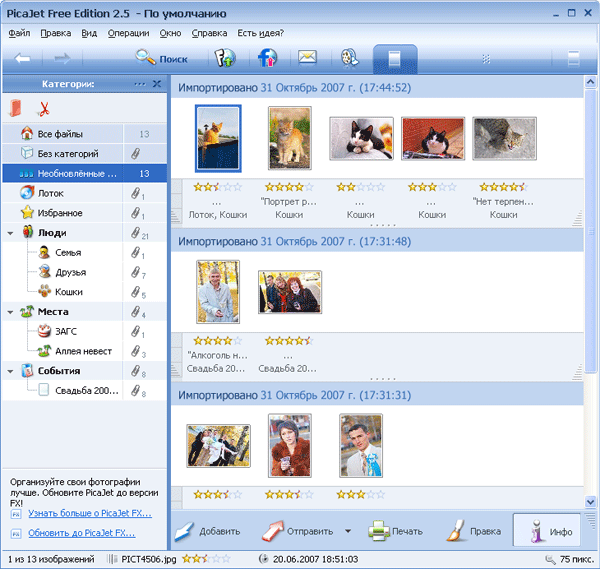This screenshot has width=600, height=569.
Task: Click PICT4506.jpg filename in status bar
Action: point(148,559)
